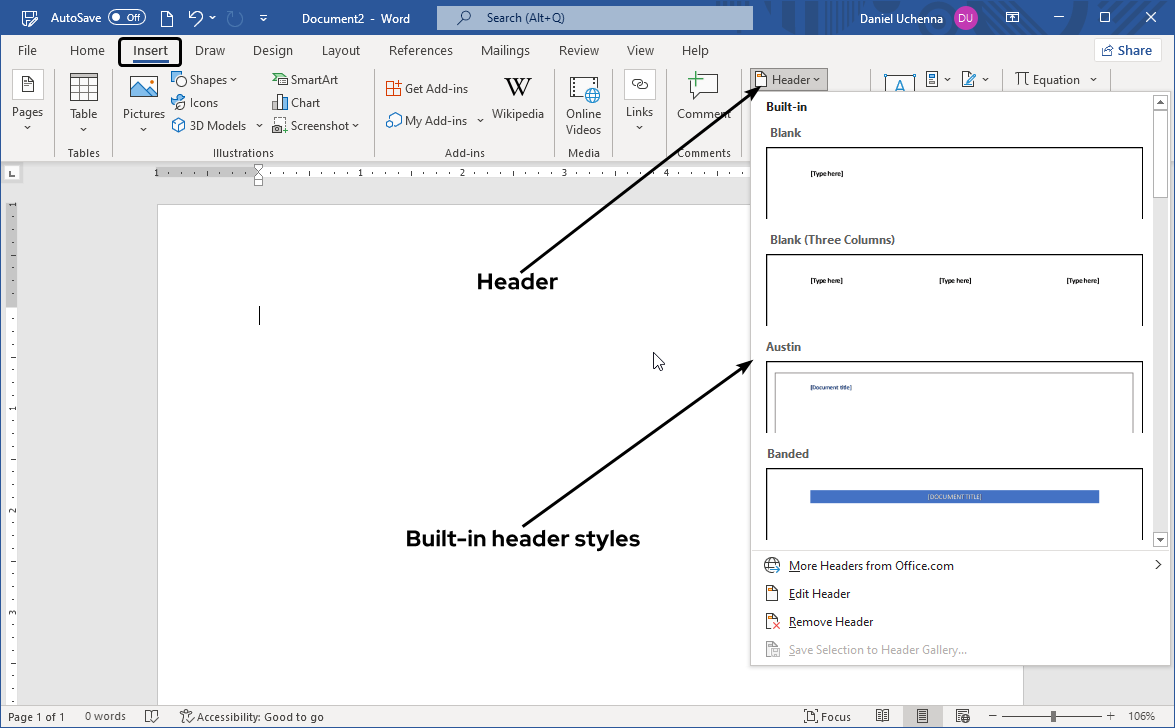Image resolution: width=1175 pixels, height=728 pixels.
Task: Click the Share button
Action: (x=1126, y=50)
